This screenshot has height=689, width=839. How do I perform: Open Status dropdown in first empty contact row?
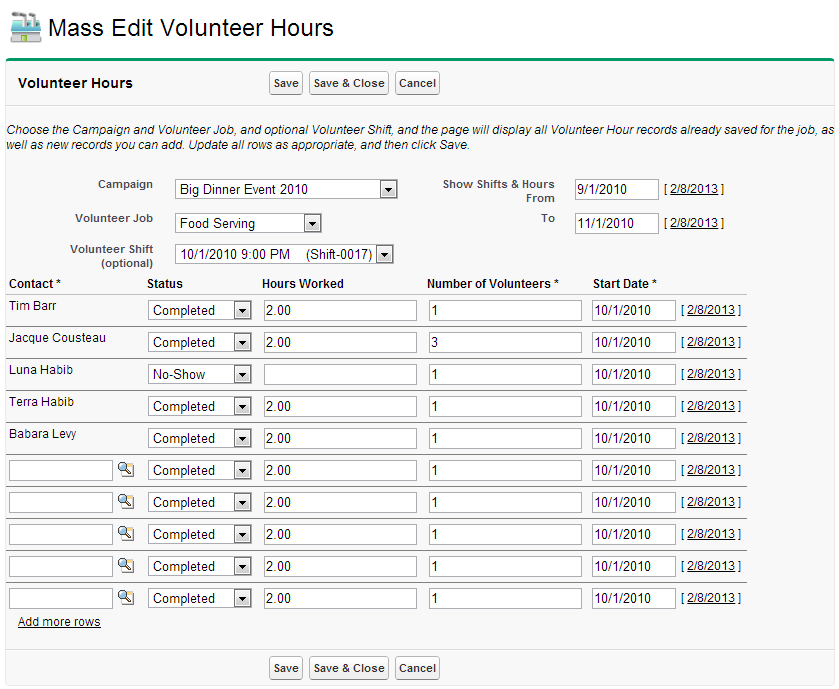(x=200, y=471)
